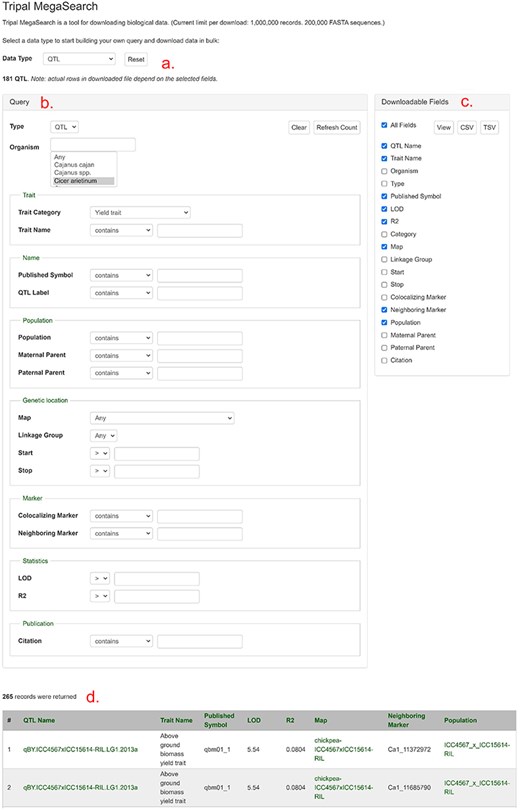520x810 pixels.
Task: Select Any in Organism list
Action: point(60,157)
